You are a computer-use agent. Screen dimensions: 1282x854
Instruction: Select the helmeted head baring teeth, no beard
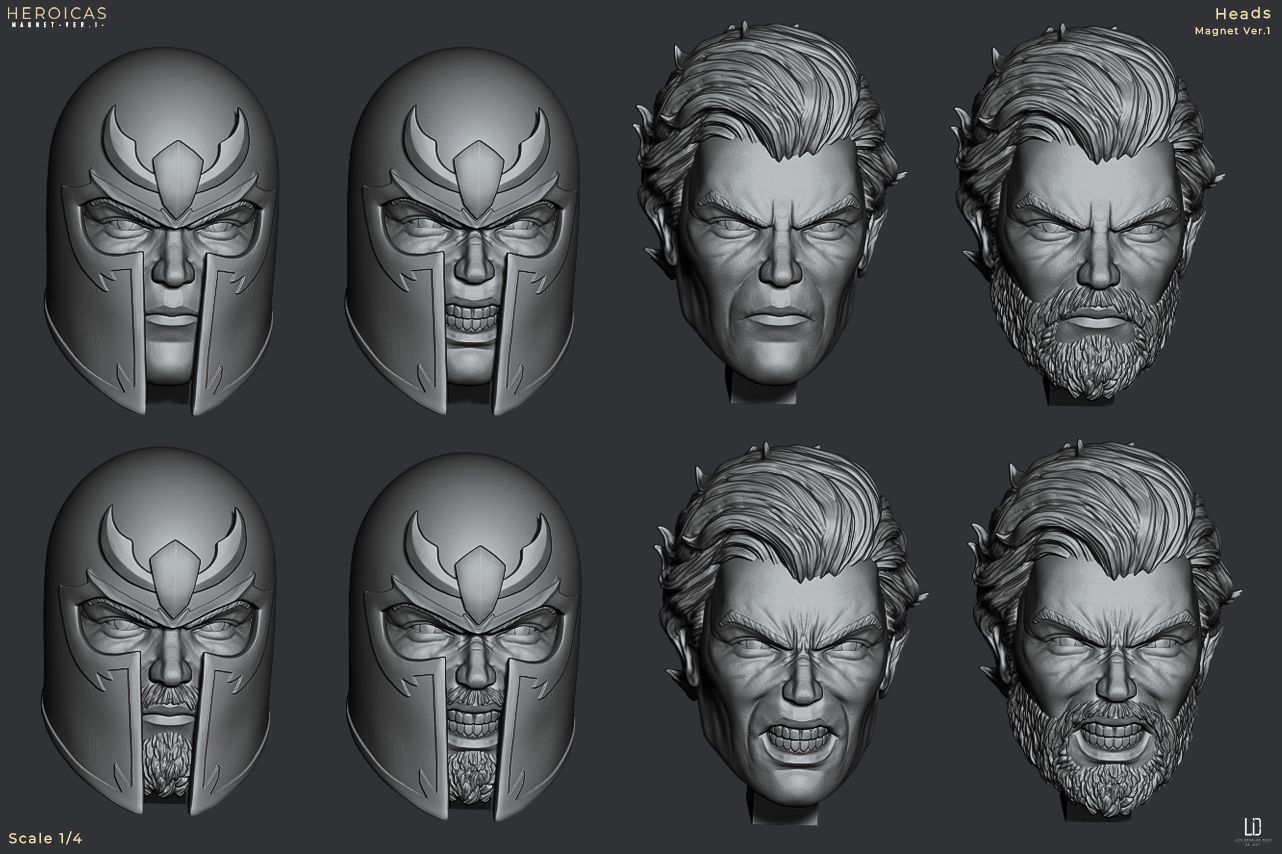[462, 231]
